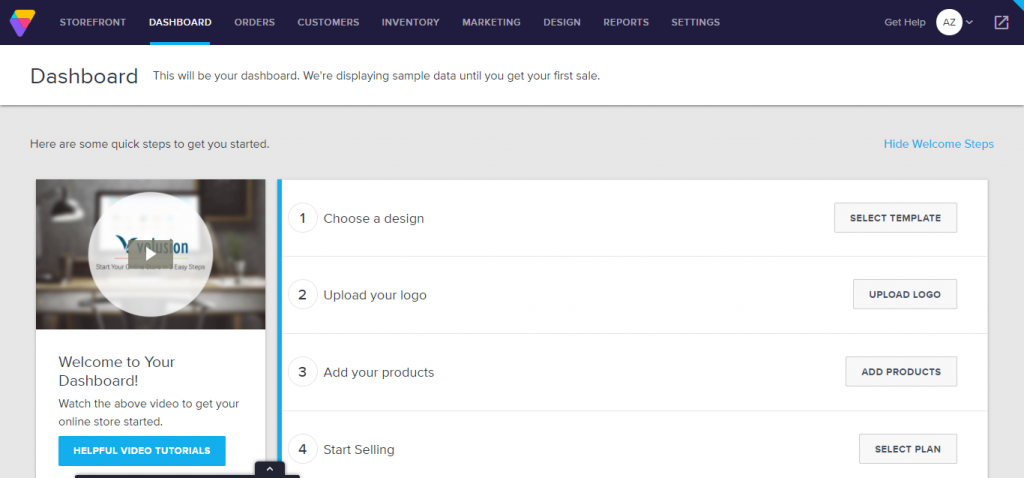Screen dimensions: 1024x478
Task: Open Helpful Video Tutorials
Action: (x=142, y=451)
